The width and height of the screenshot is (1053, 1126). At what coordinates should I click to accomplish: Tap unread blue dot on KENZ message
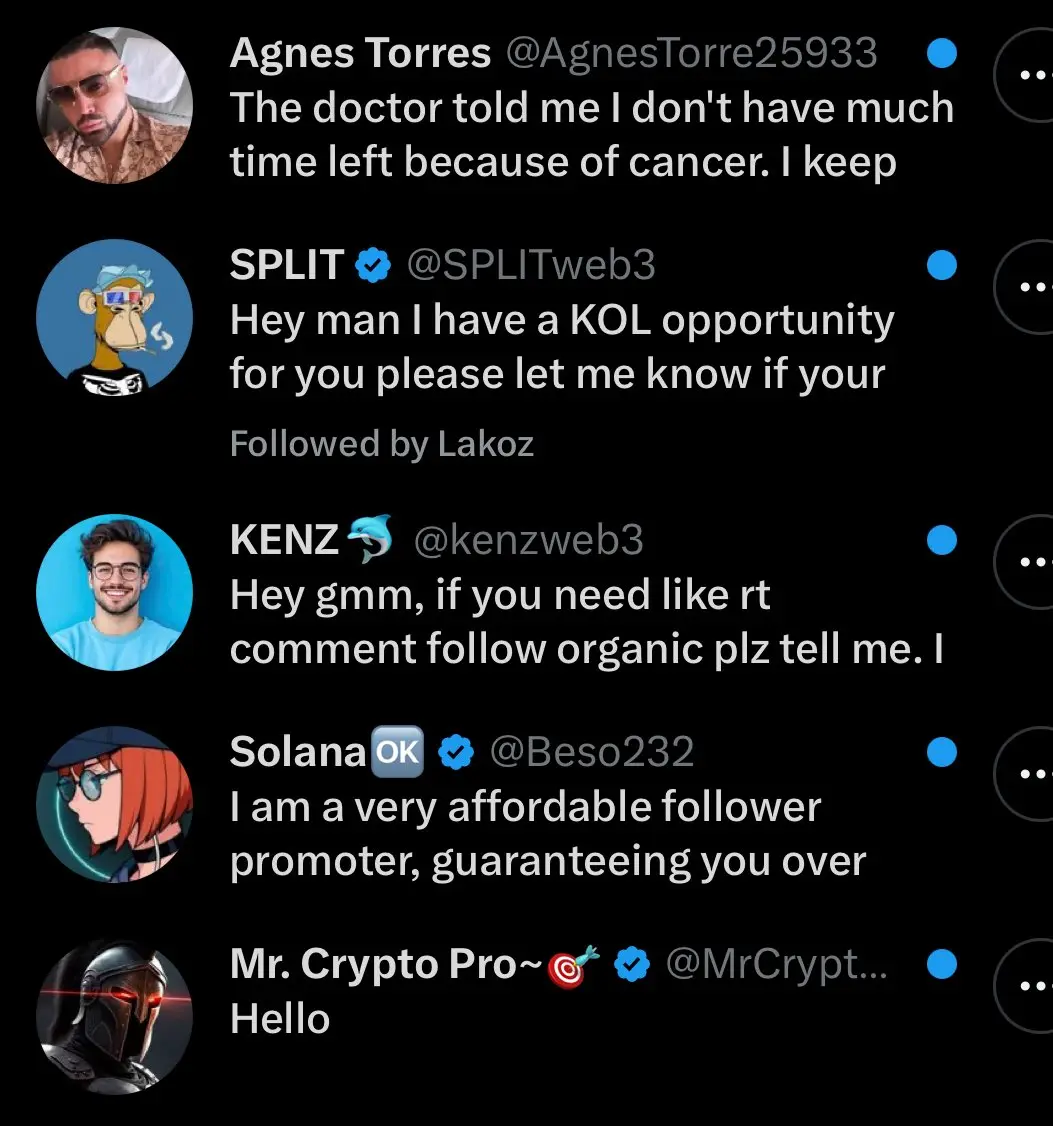pyautogui.click(x=942, y=540)
